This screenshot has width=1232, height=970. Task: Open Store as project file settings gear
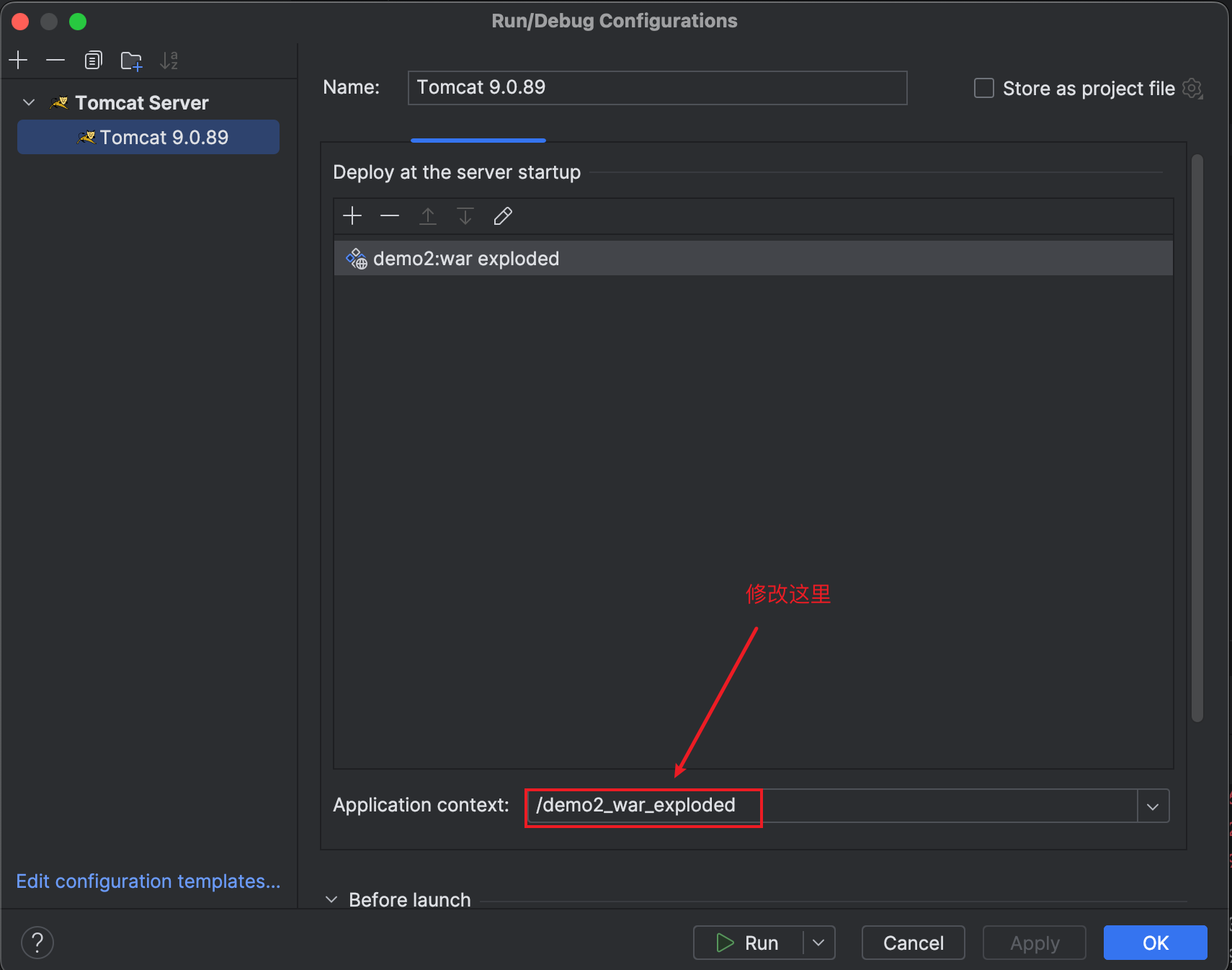(1192, 89)
